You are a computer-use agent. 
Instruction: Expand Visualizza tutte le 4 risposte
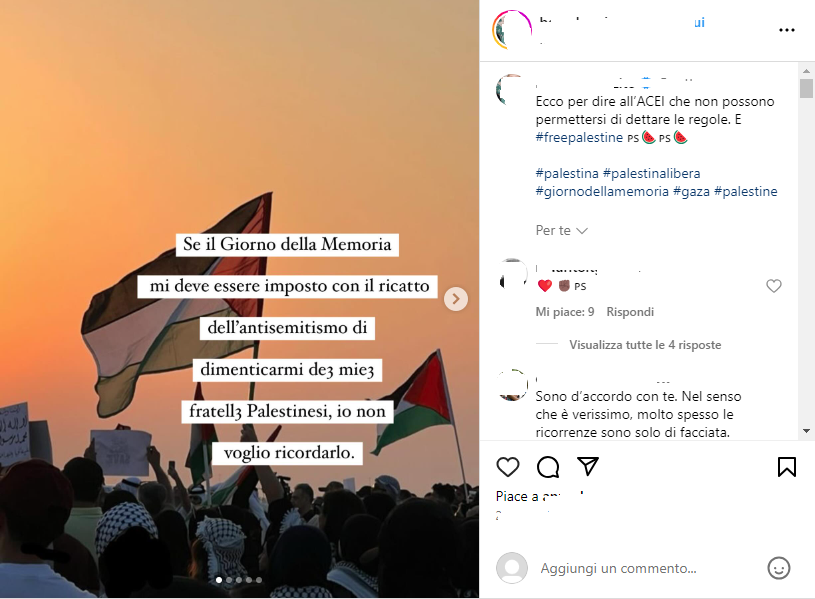click(x=645, y=345)
